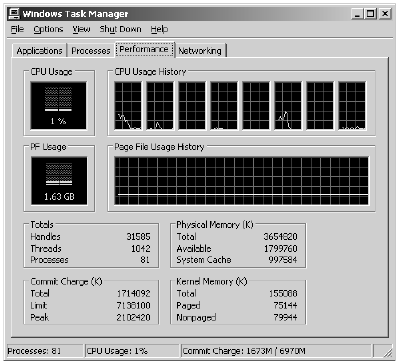Image resolution: width=398 pixels, height=362 pixels.
Task: Click the Handles value 31585
Action: [138, 237]
